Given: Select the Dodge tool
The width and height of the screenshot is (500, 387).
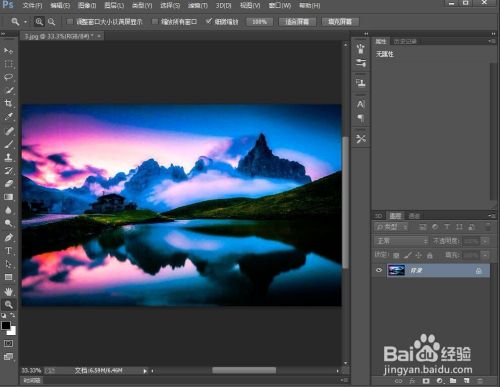Looking at the screenshot, I should [x=8, y=223].
